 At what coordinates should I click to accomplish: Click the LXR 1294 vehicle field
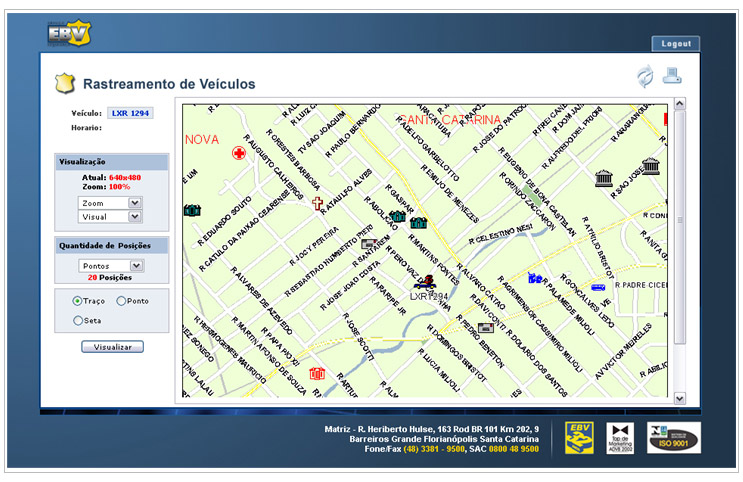click(x=130, y=113)
